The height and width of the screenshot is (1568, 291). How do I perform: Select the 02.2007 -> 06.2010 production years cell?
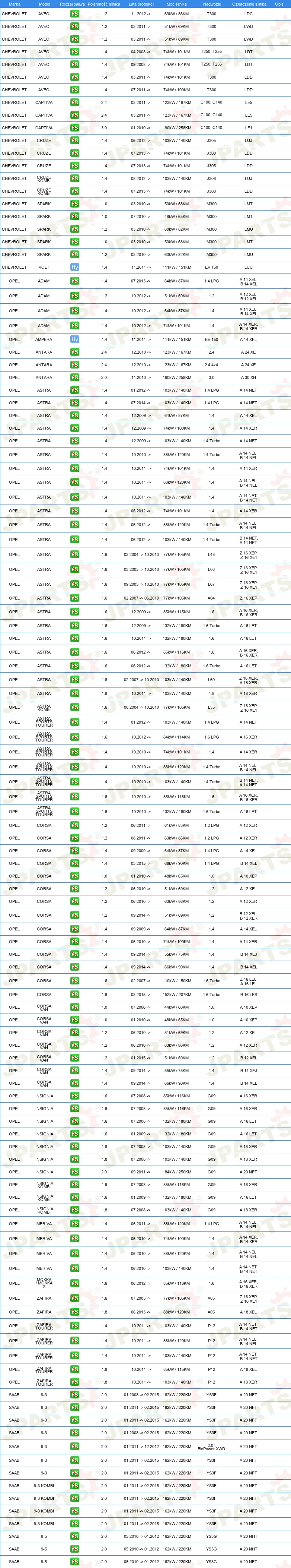click(141, 598)
